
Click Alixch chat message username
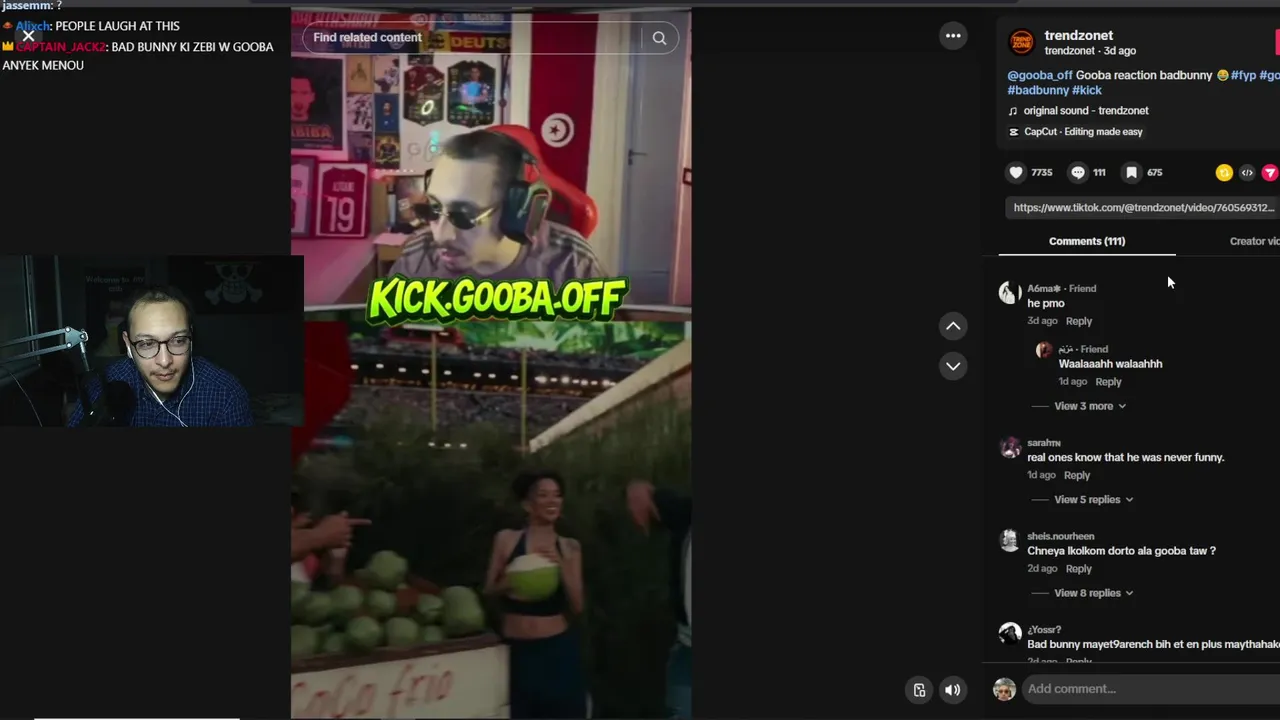[x=33, y=26]
